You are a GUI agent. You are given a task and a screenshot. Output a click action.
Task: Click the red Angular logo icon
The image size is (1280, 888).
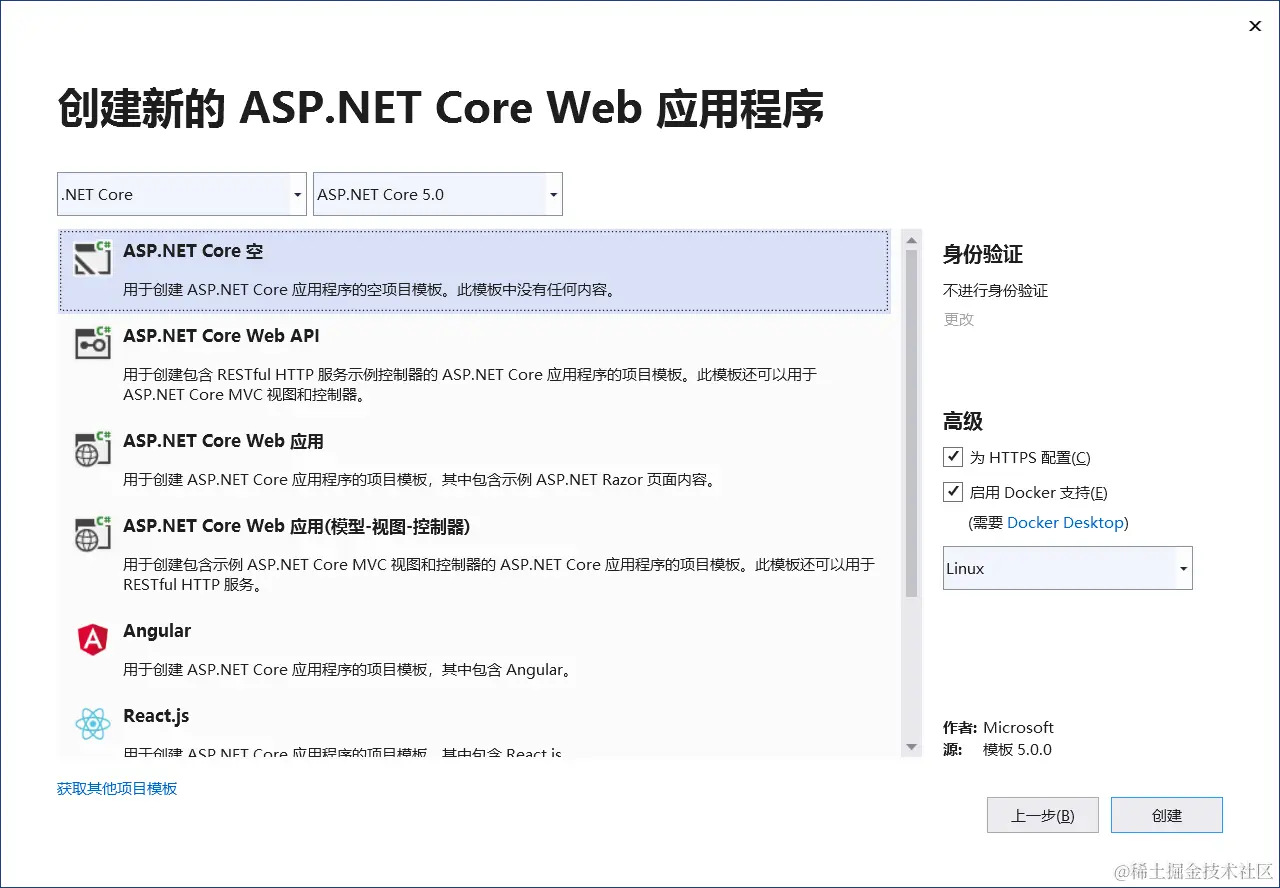(x=92, y=639)
